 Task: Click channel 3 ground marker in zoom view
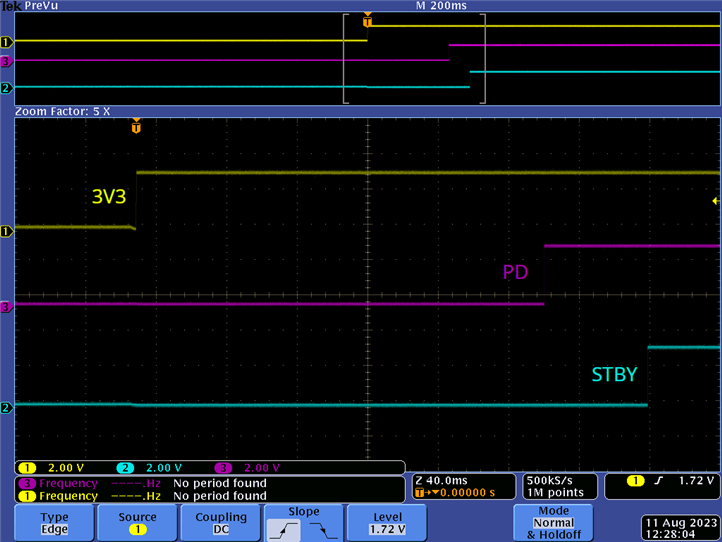tap(6, 307)
